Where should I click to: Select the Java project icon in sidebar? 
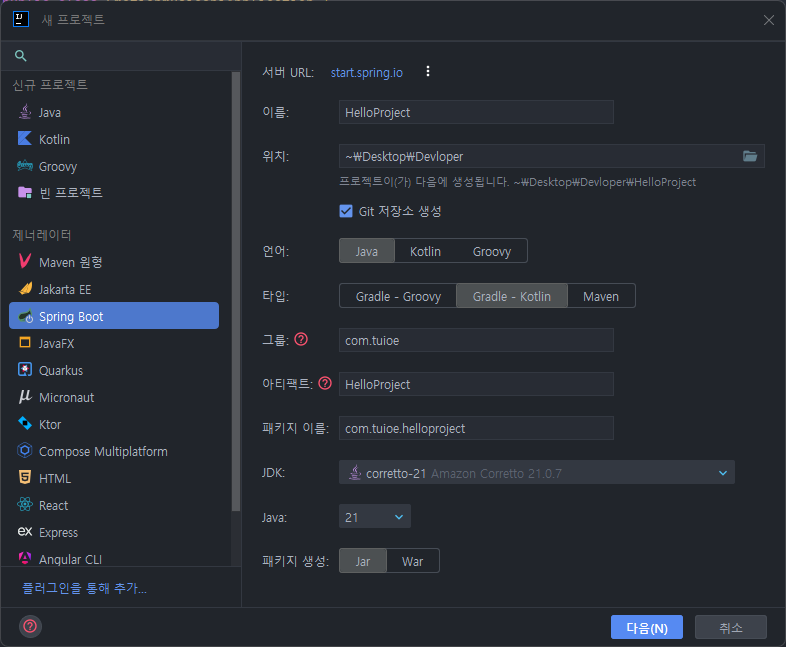coord(25,112)
